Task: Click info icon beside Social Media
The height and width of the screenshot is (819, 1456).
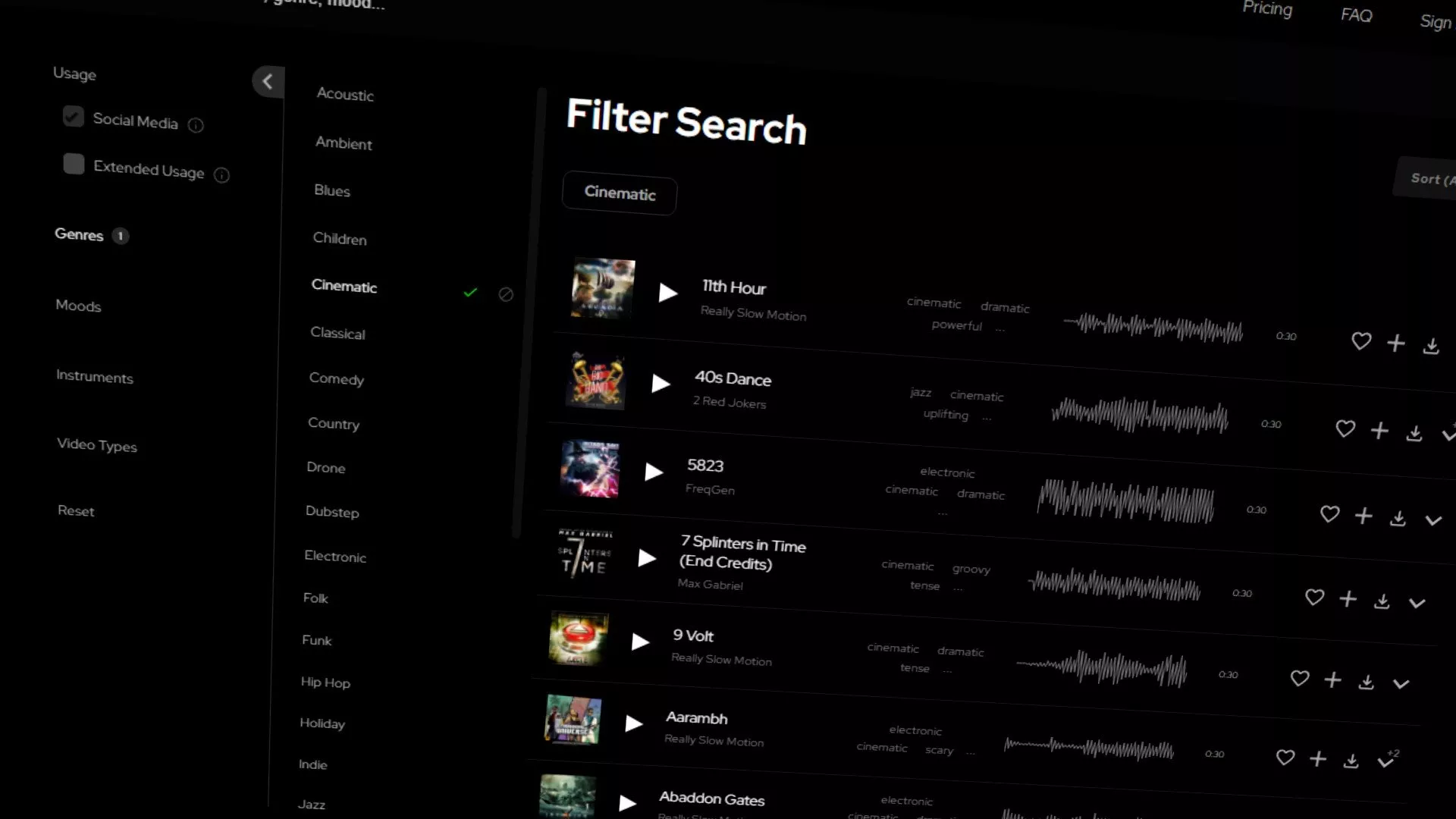Action: tap(196, 125)
